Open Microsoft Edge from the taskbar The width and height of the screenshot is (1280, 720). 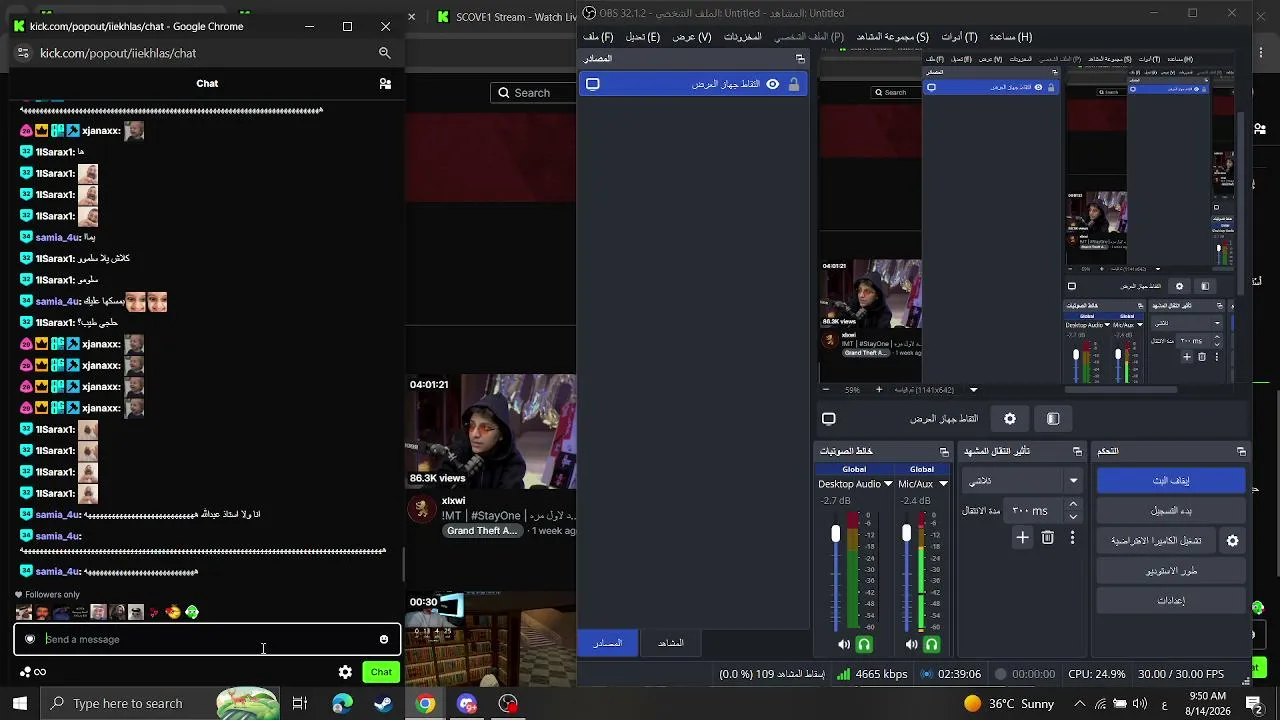[342, 704]
